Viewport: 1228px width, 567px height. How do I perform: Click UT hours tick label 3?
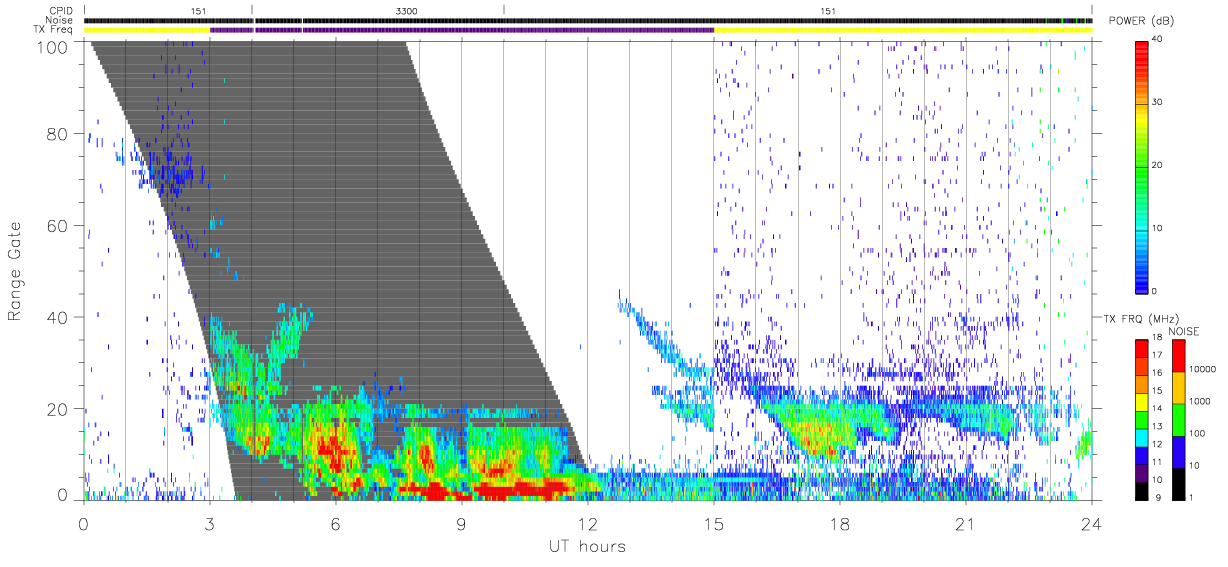209,523
